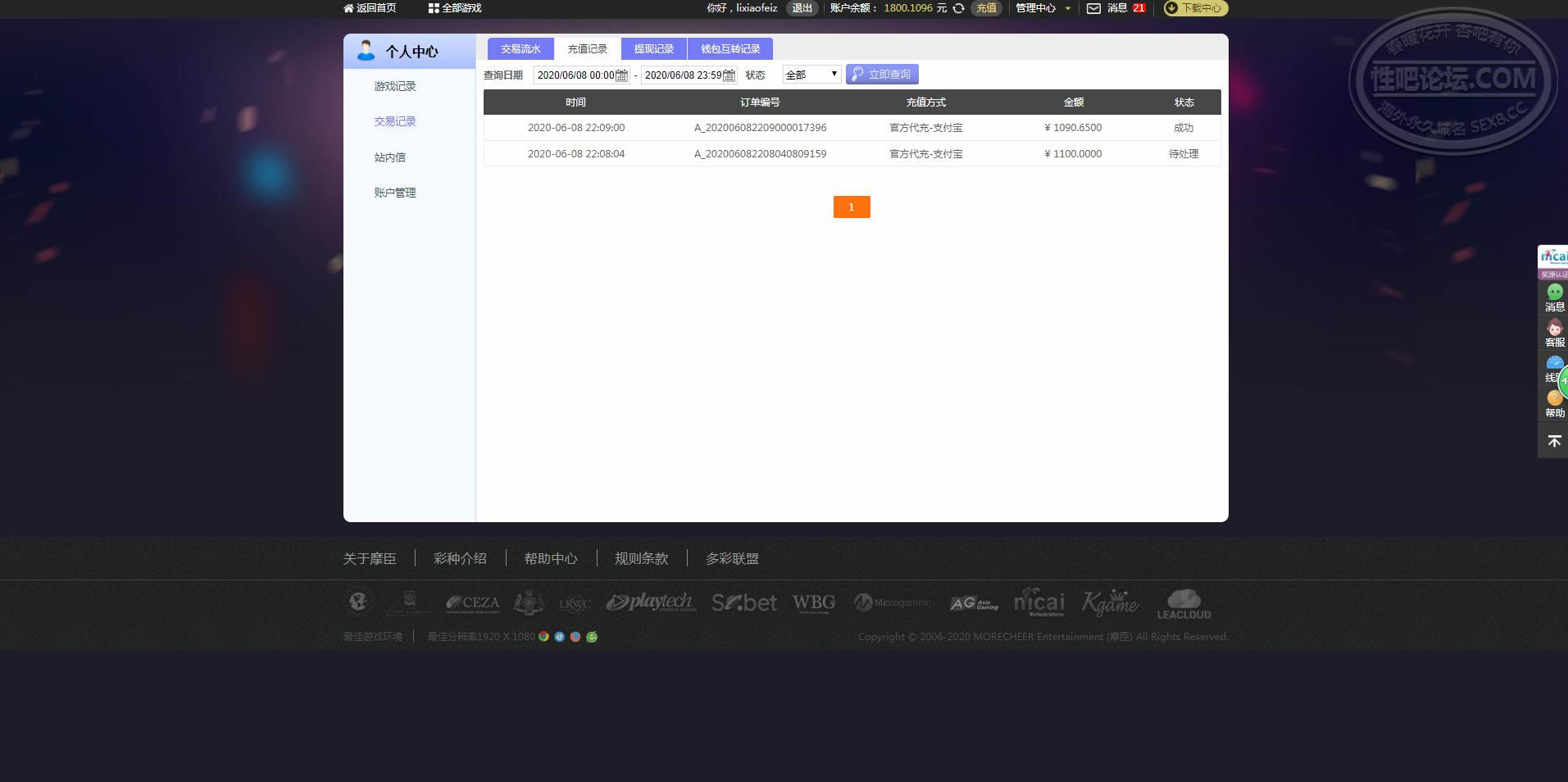Image resolution: width=1568 pixels, height=782 pixels.
Task: Open the 状态 status dropdown showing 全部
Action: pos(811,75)
